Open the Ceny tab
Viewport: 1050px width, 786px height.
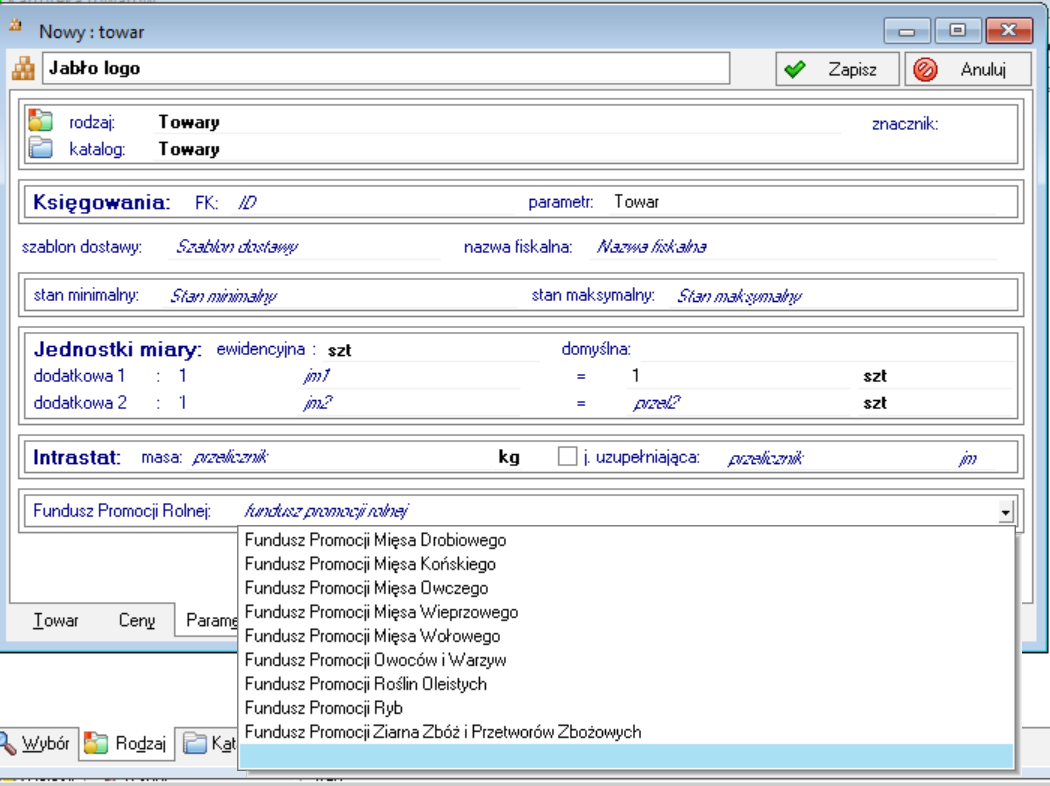(137, 620)
